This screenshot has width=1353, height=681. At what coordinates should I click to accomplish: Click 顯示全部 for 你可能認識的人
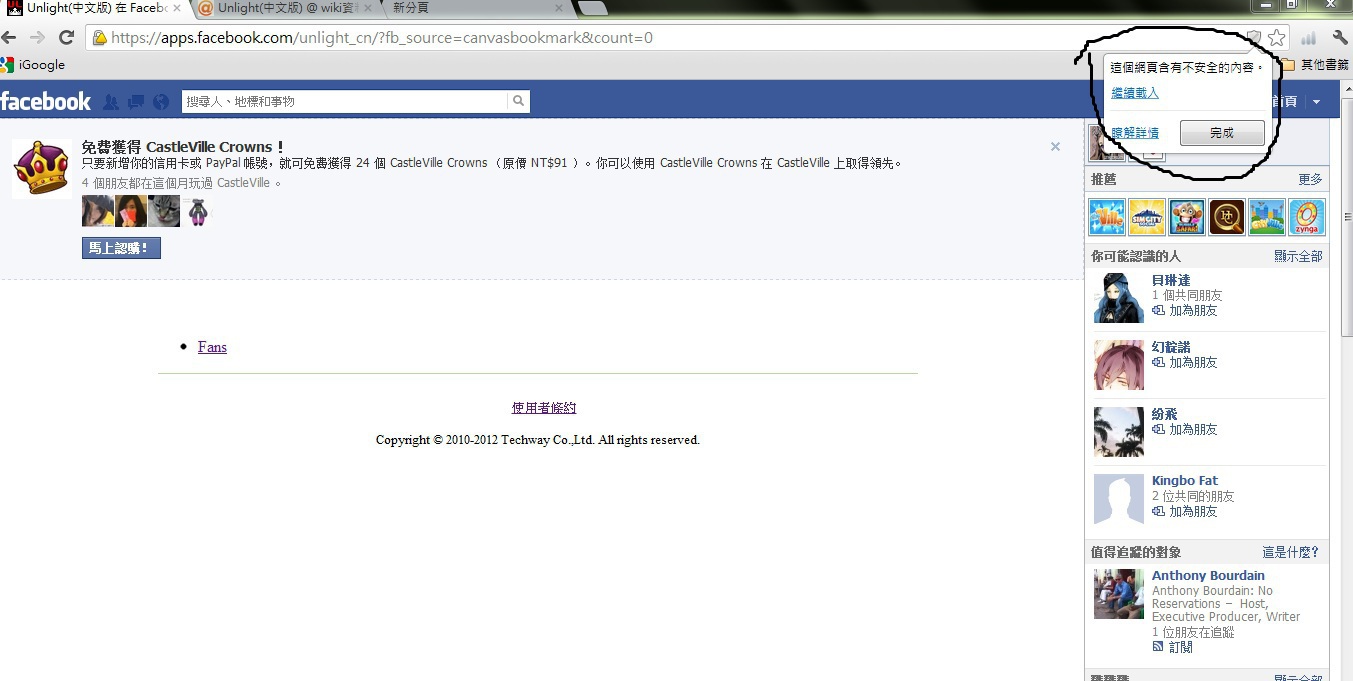[x=1298, y=257]
